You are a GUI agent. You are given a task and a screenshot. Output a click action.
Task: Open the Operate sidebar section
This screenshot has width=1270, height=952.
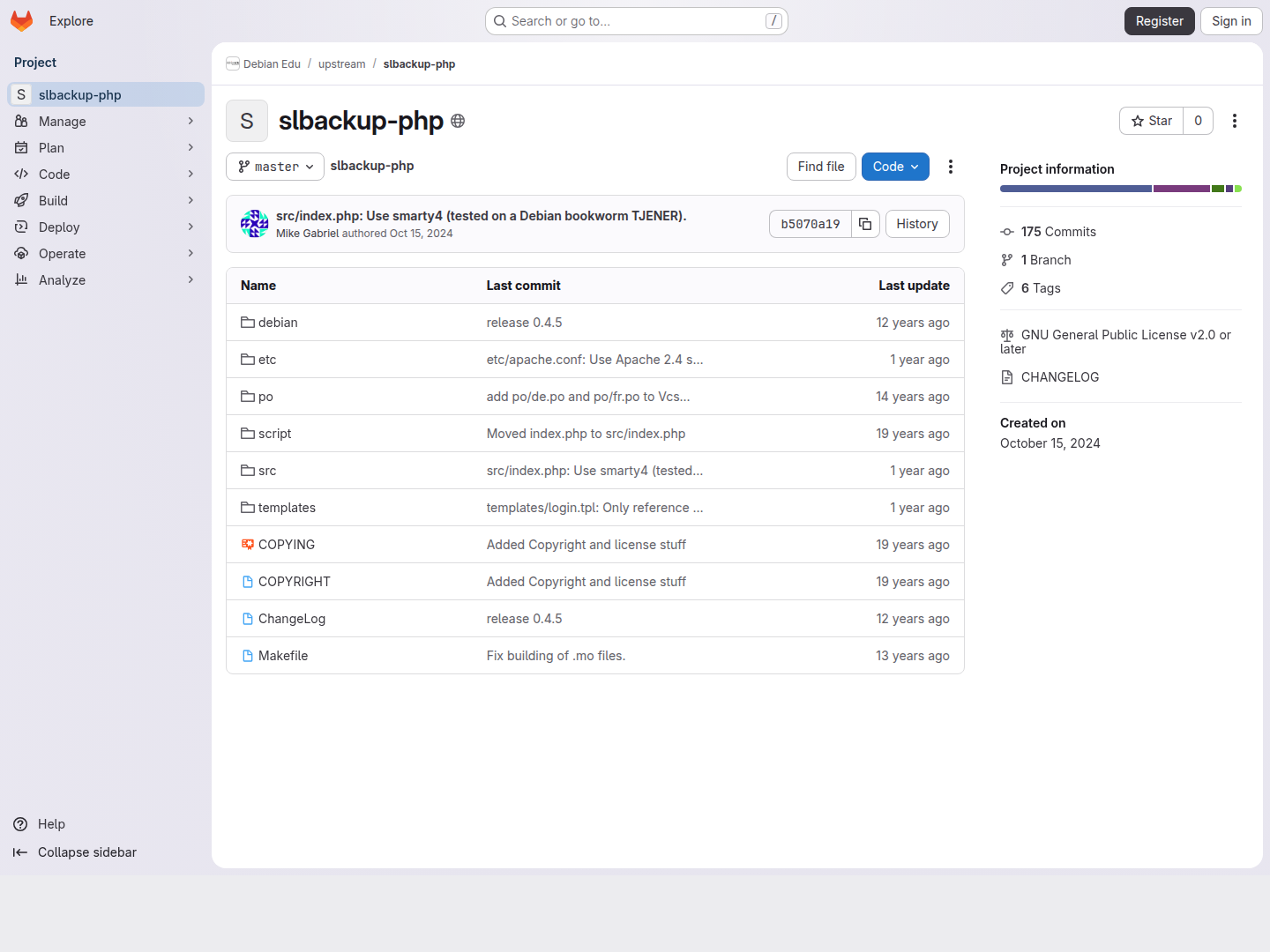(x=106, y=253)
